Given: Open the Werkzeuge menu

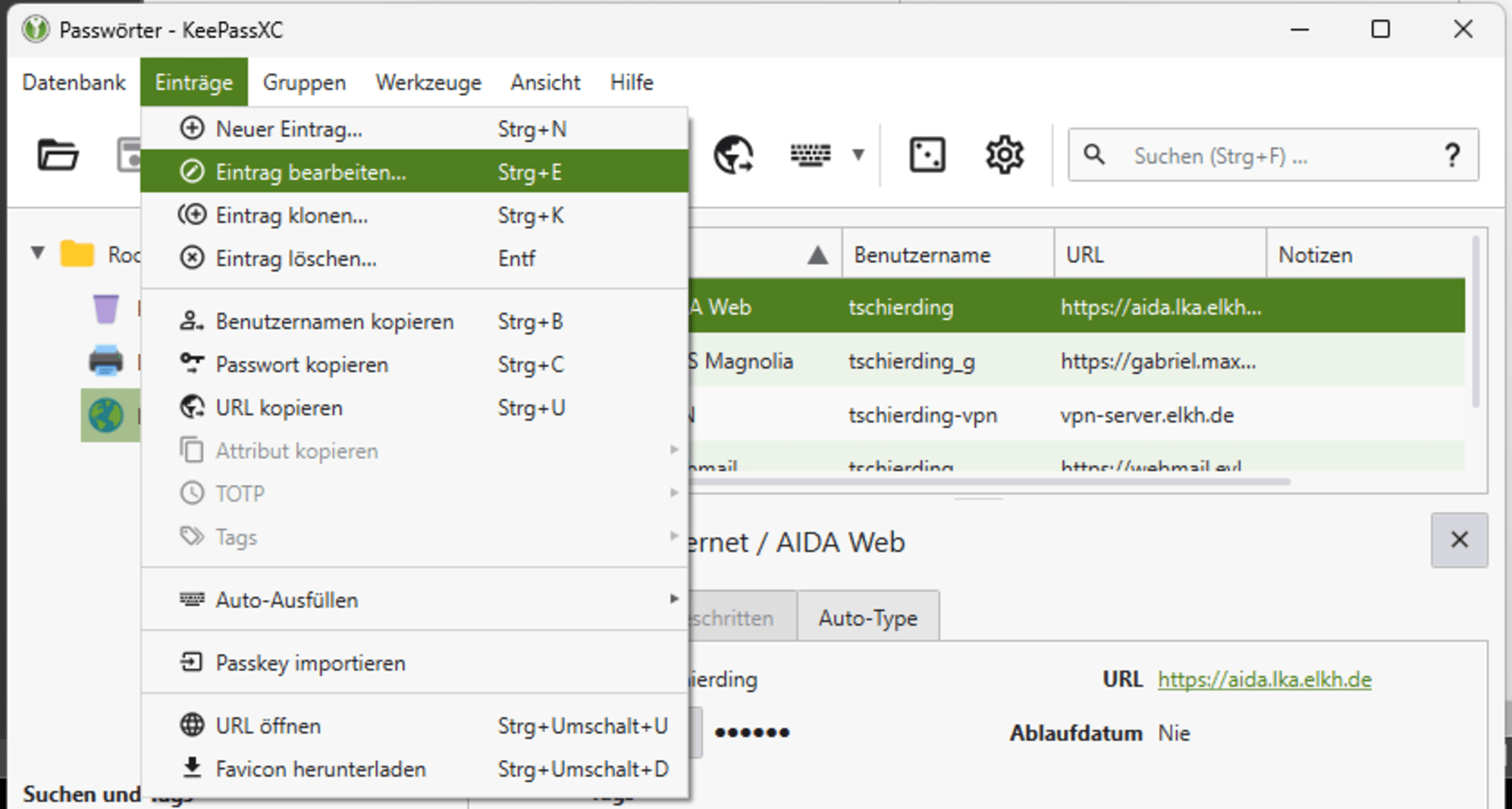Looking at the screenshot, I should coord(429,82).
